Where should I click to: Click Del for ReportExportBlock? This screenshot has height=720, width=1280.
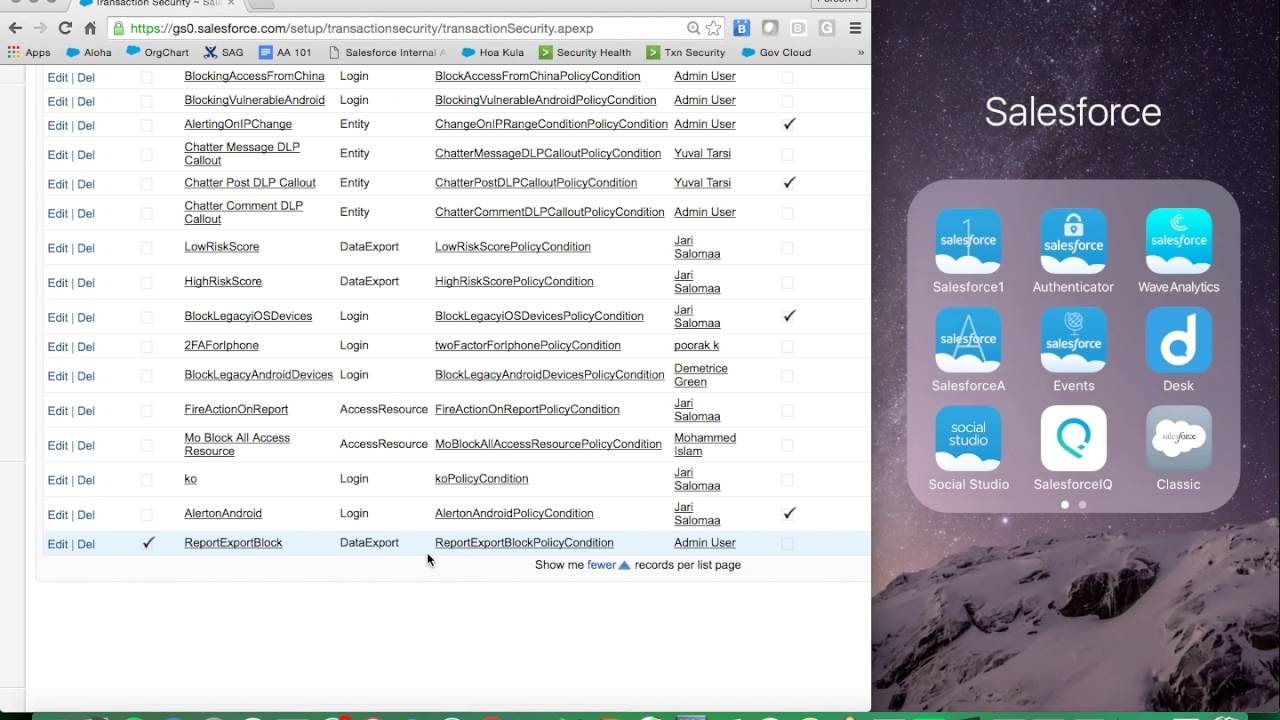coord(86,544)
